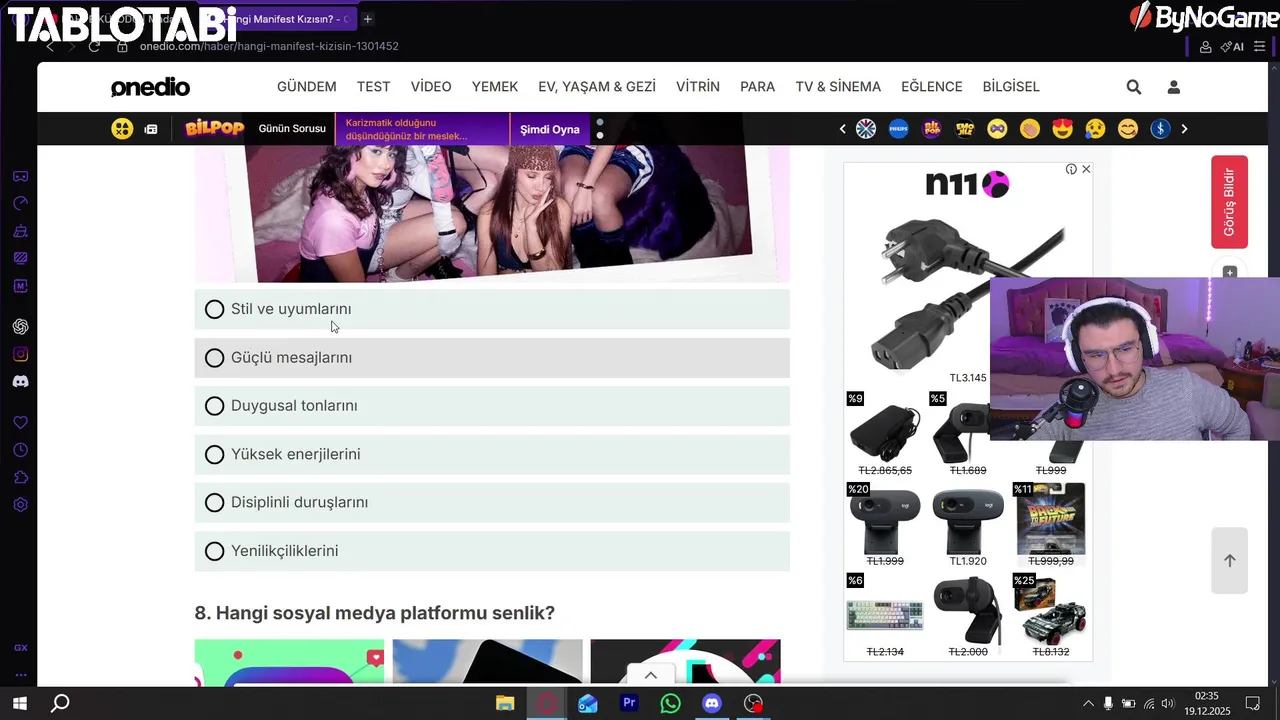
Task: Close the n11 advertisement
Action: click(x=1086, y=169)
